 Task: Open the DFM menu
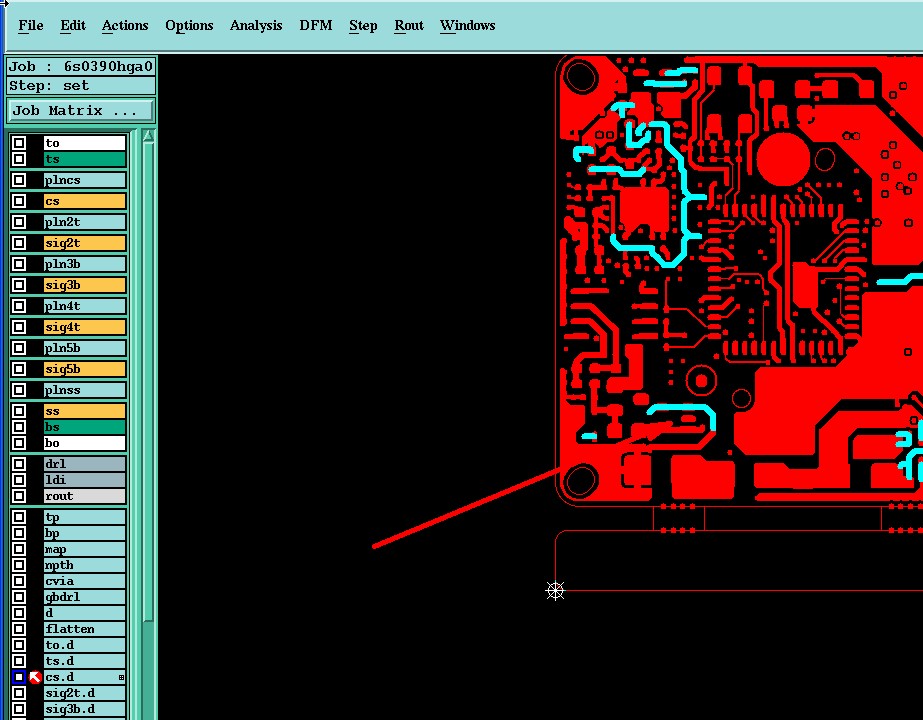[316, 26]
